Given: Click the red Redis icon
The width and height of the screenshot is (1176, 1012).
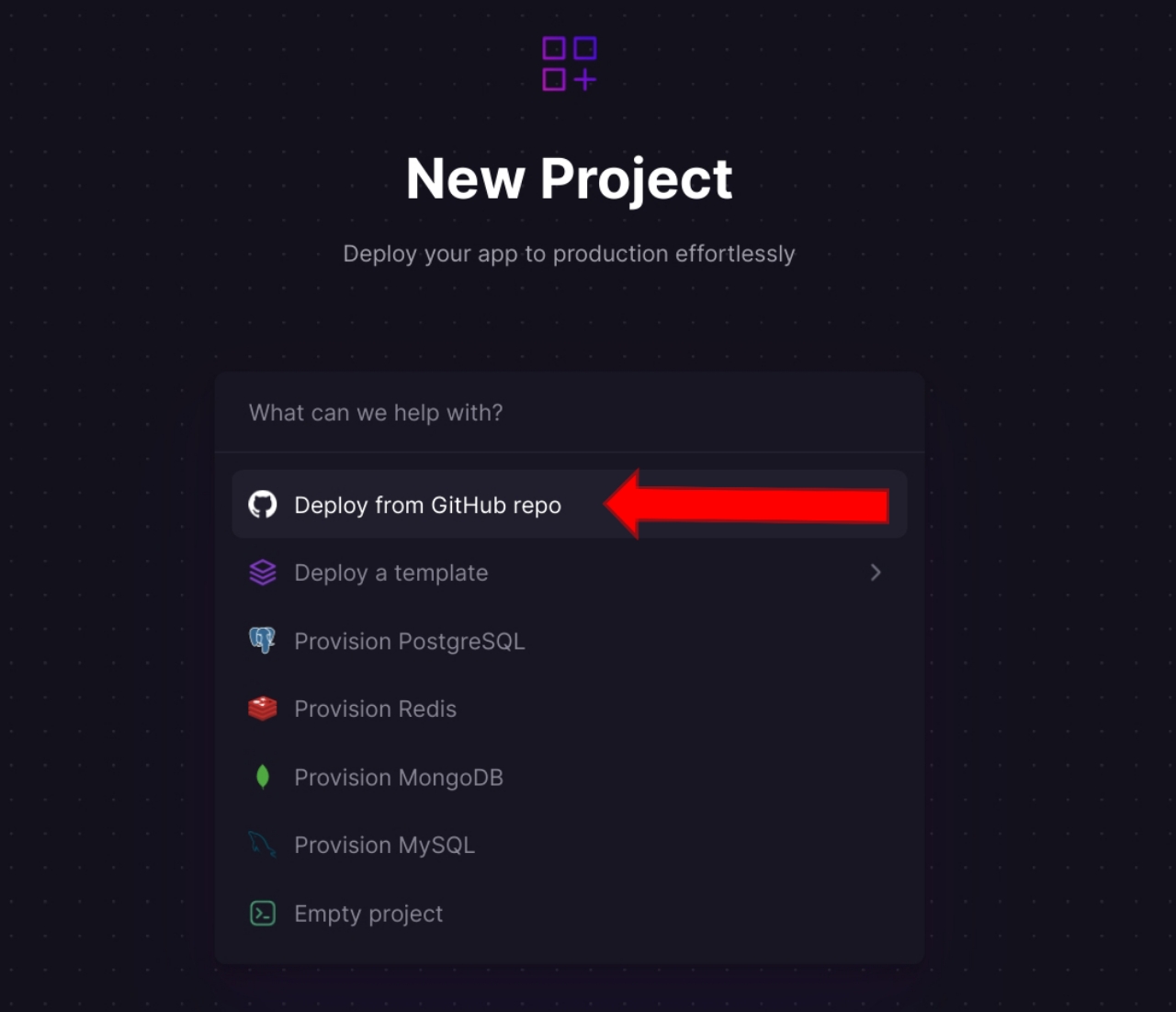Looking at the screenshot, I should [263, 709].
